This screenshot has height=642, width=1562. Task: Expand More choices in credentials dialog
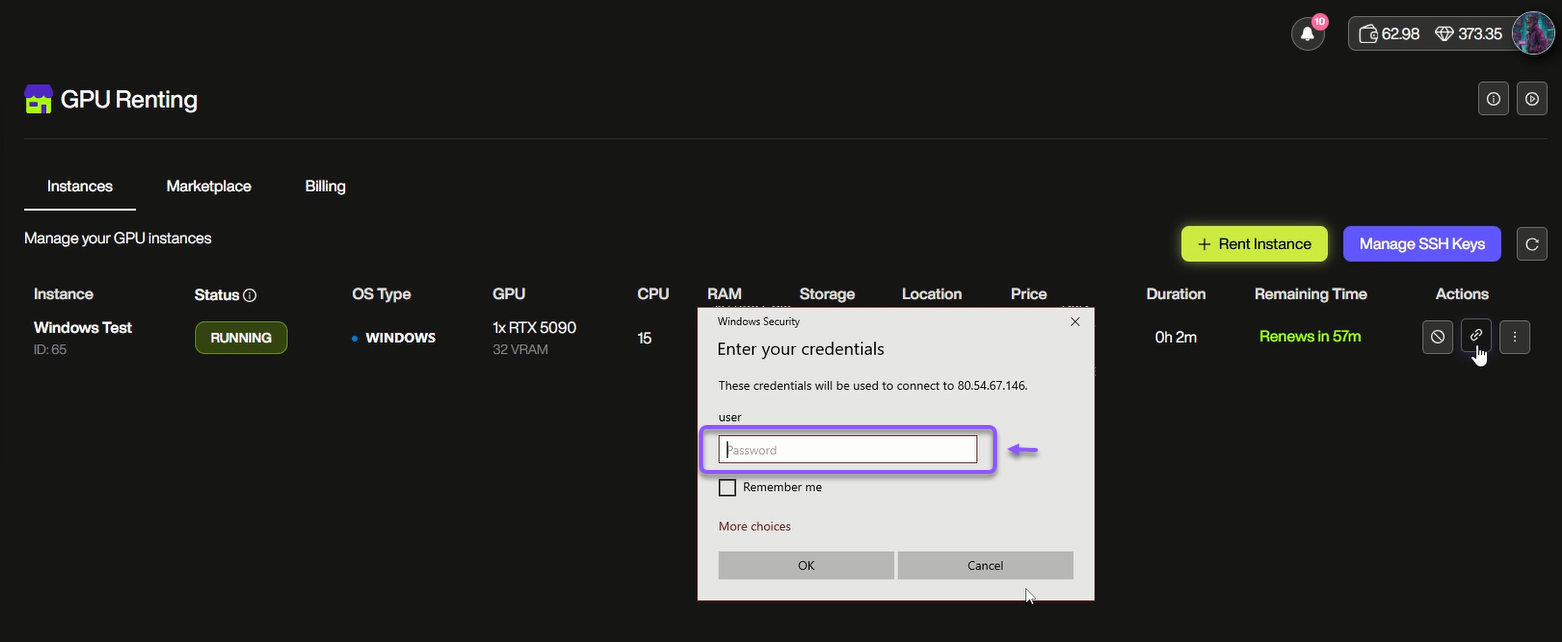point(754,526)
